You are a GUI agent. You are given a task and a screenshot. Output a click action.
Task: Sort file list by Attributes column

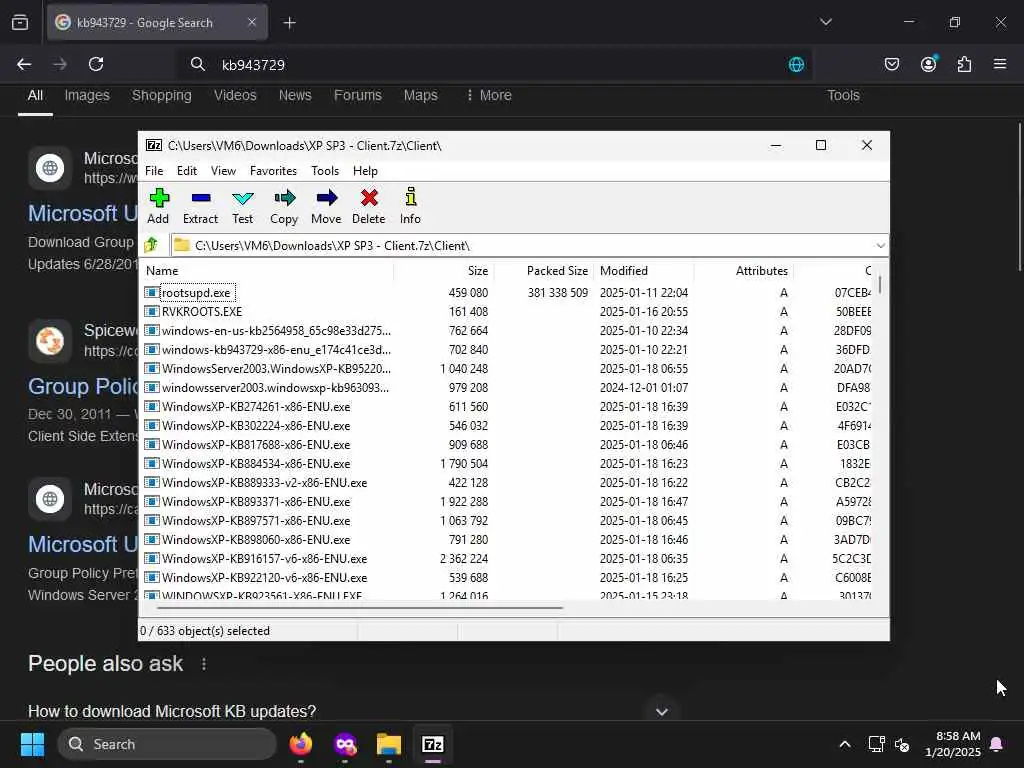pos(744,270)
